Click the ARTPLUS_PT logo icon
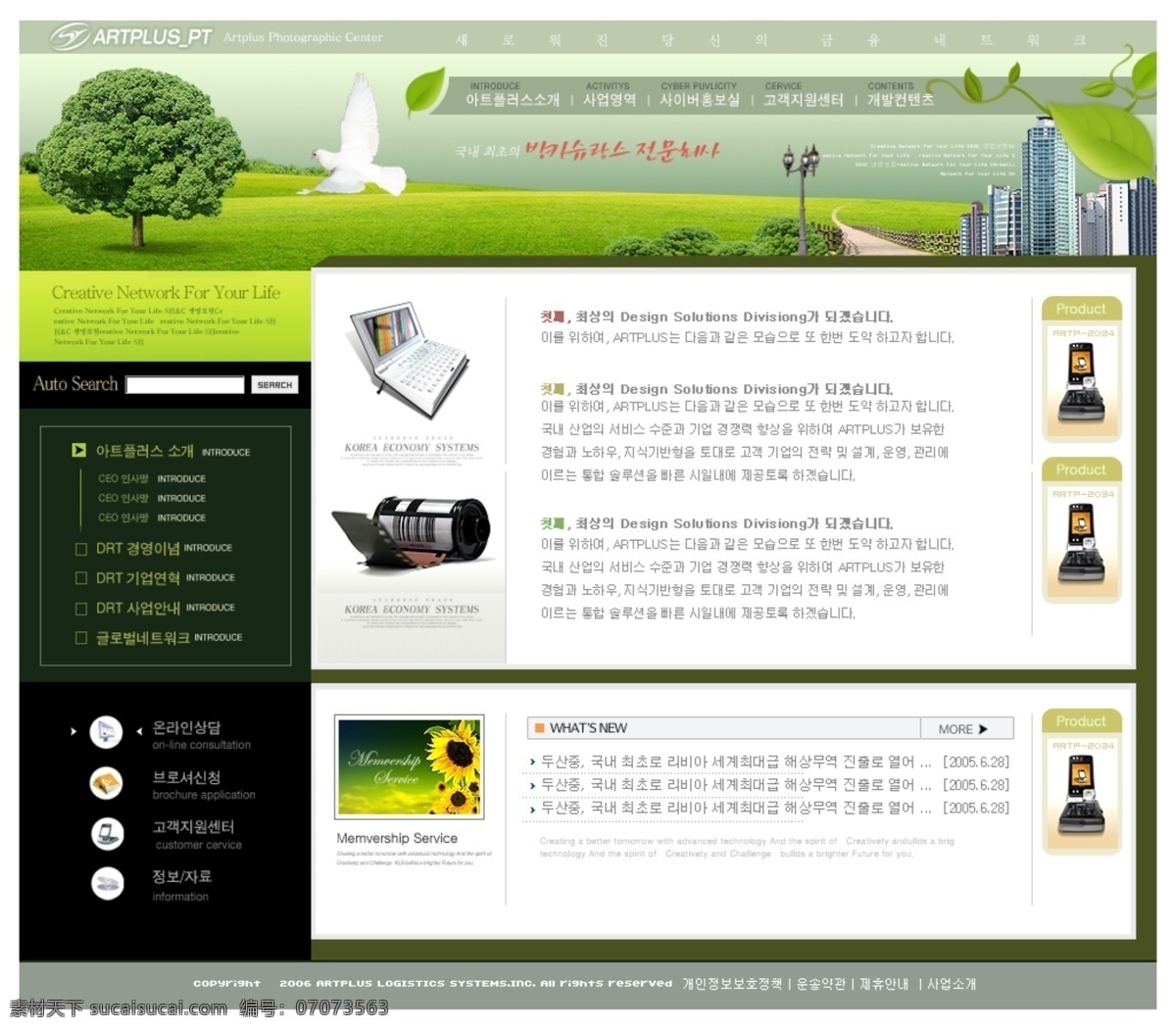Screen dimensions: 1176x1031 (68, 37)
